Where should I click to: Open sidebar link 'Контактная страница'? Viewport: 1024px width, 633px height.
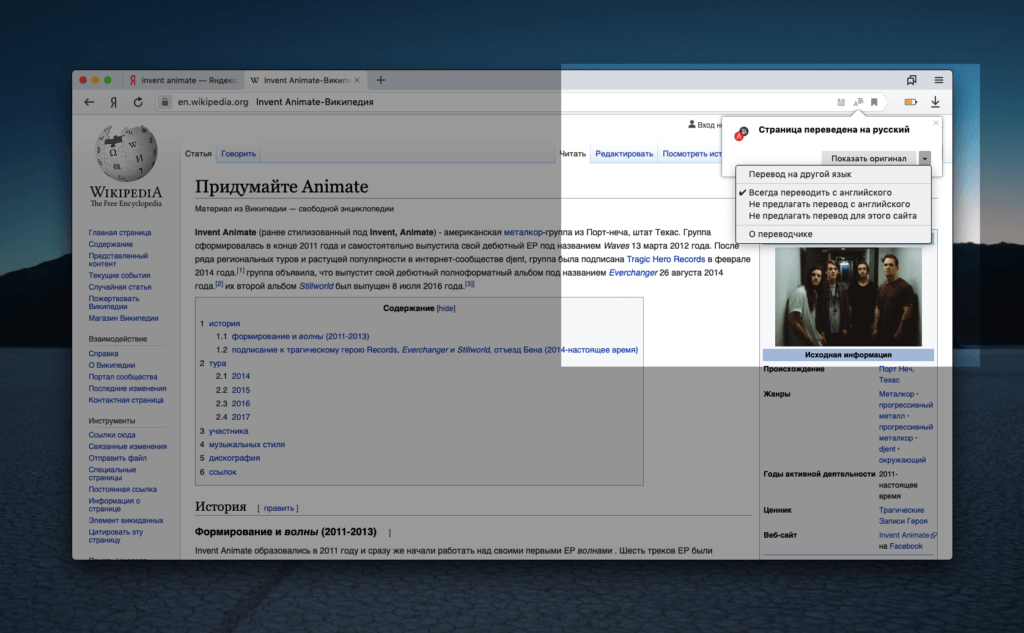pyautogui.click(x=126, y=400)
